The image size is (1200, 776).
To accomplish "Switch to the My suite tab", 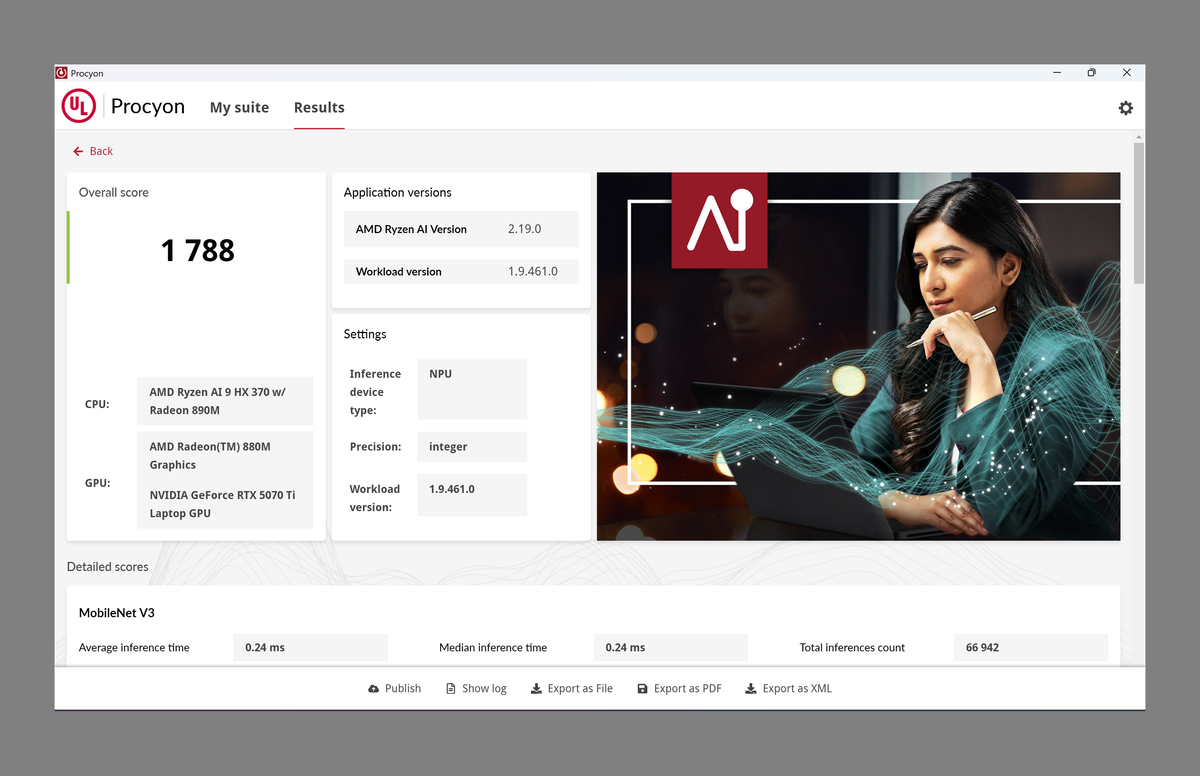I will (x=239, y=108).
